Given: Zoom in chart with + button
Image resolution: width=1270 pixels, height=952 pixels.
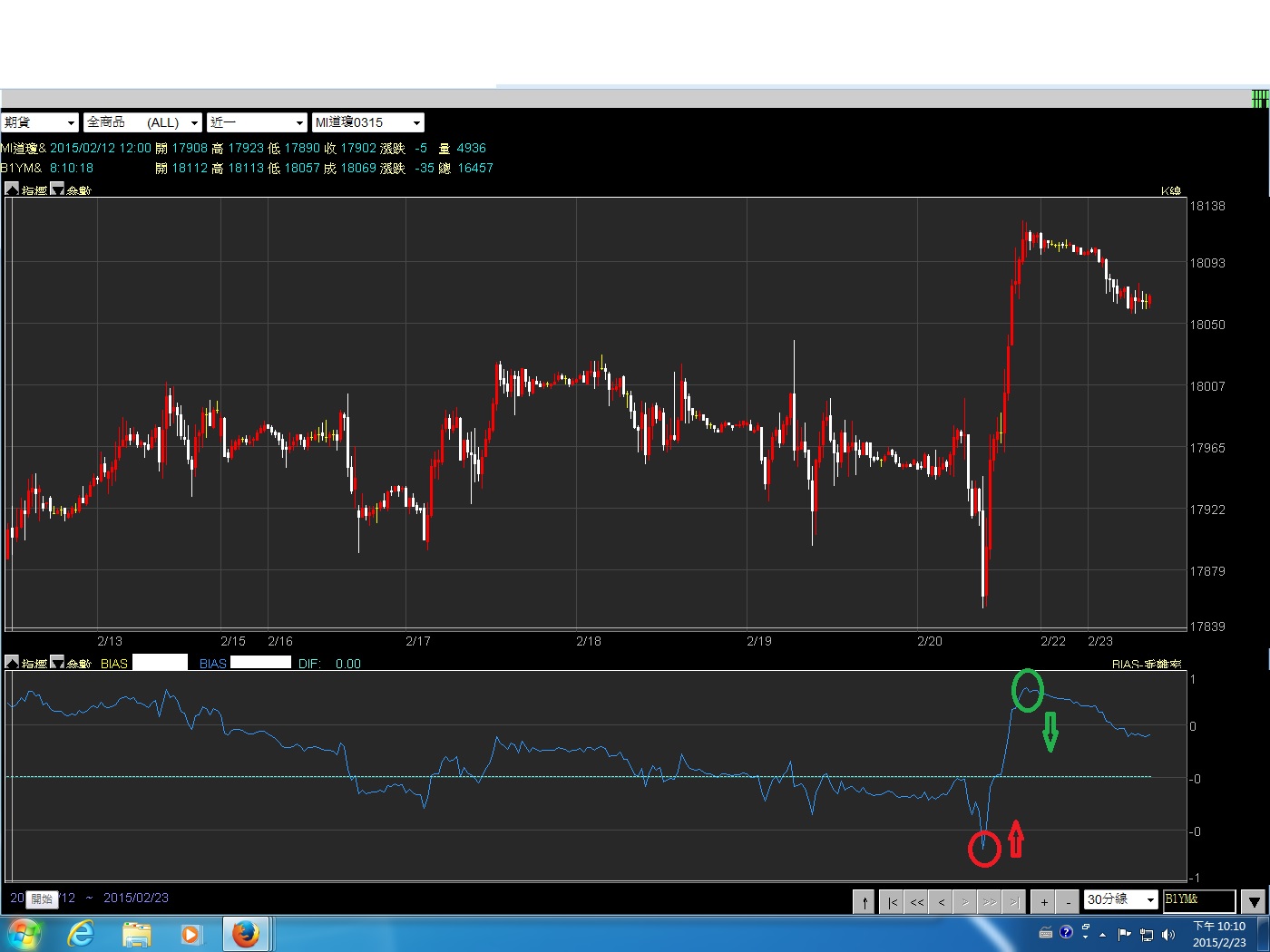Looking at the screenshot, I should tap(1044, 901).
